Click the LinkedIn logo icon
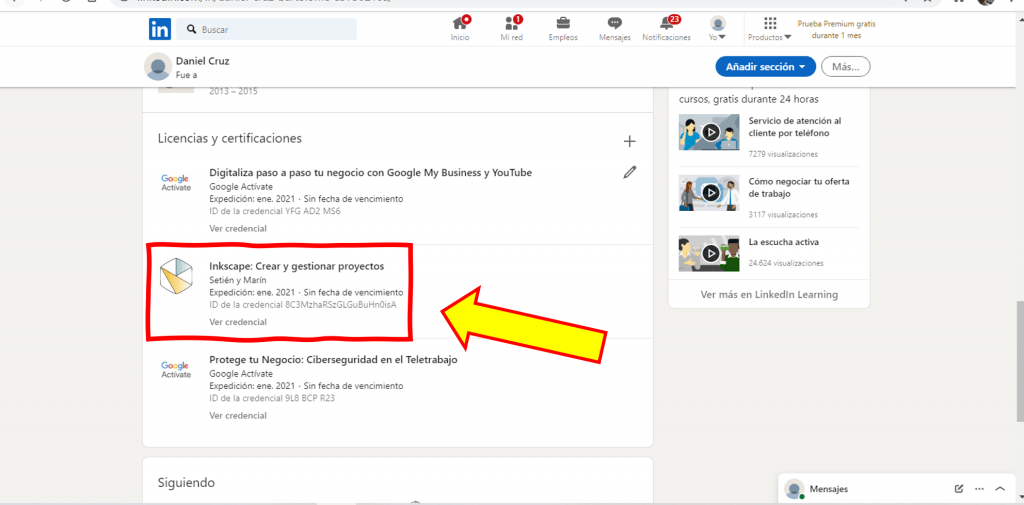The height and width of the screenshot is (505, 1024). pos(160,29)
